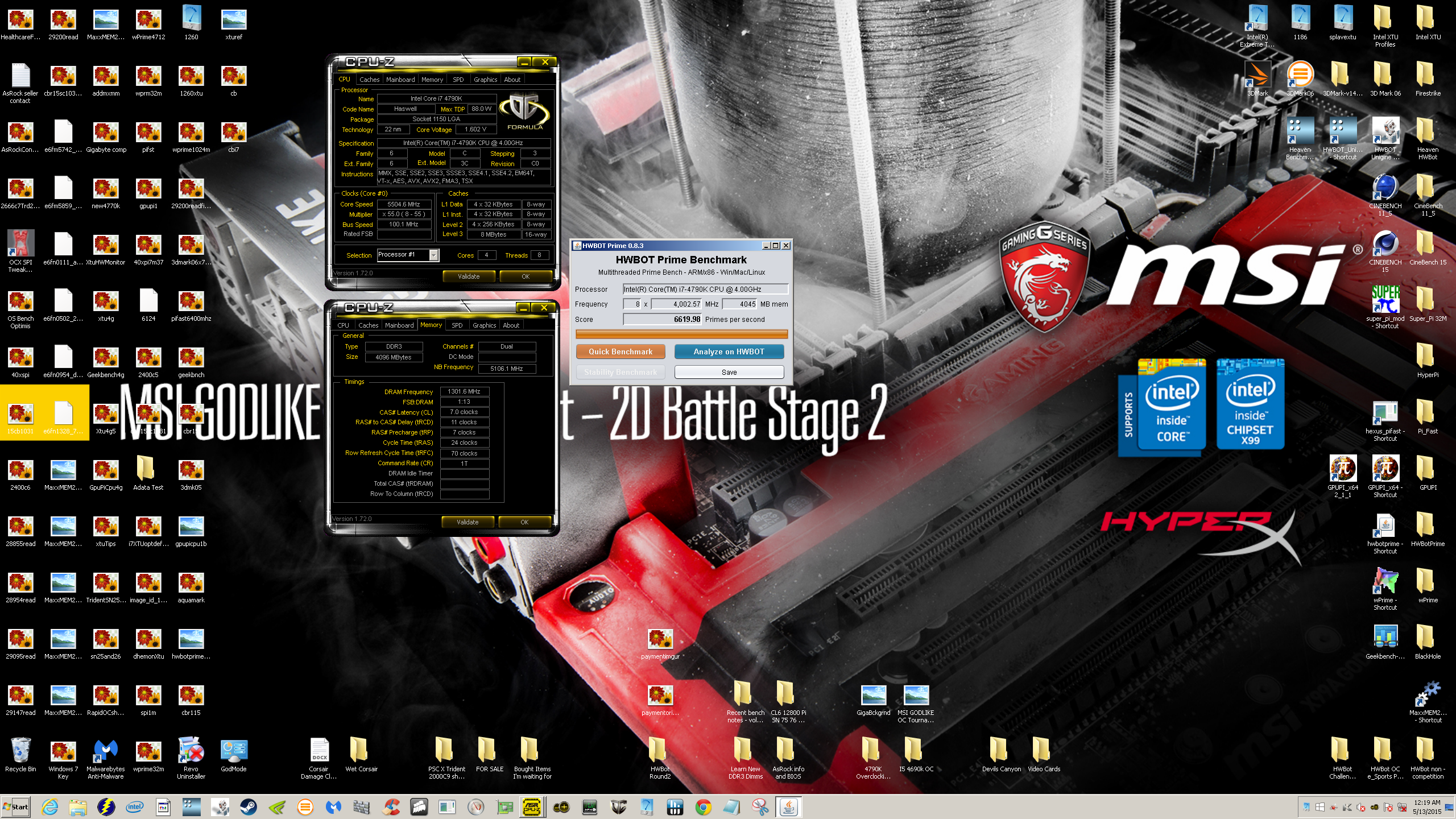Click the Core Speed value 5504.6 MHz
The height and width of the screenshot is (819, 1456).
pos(404,204)
